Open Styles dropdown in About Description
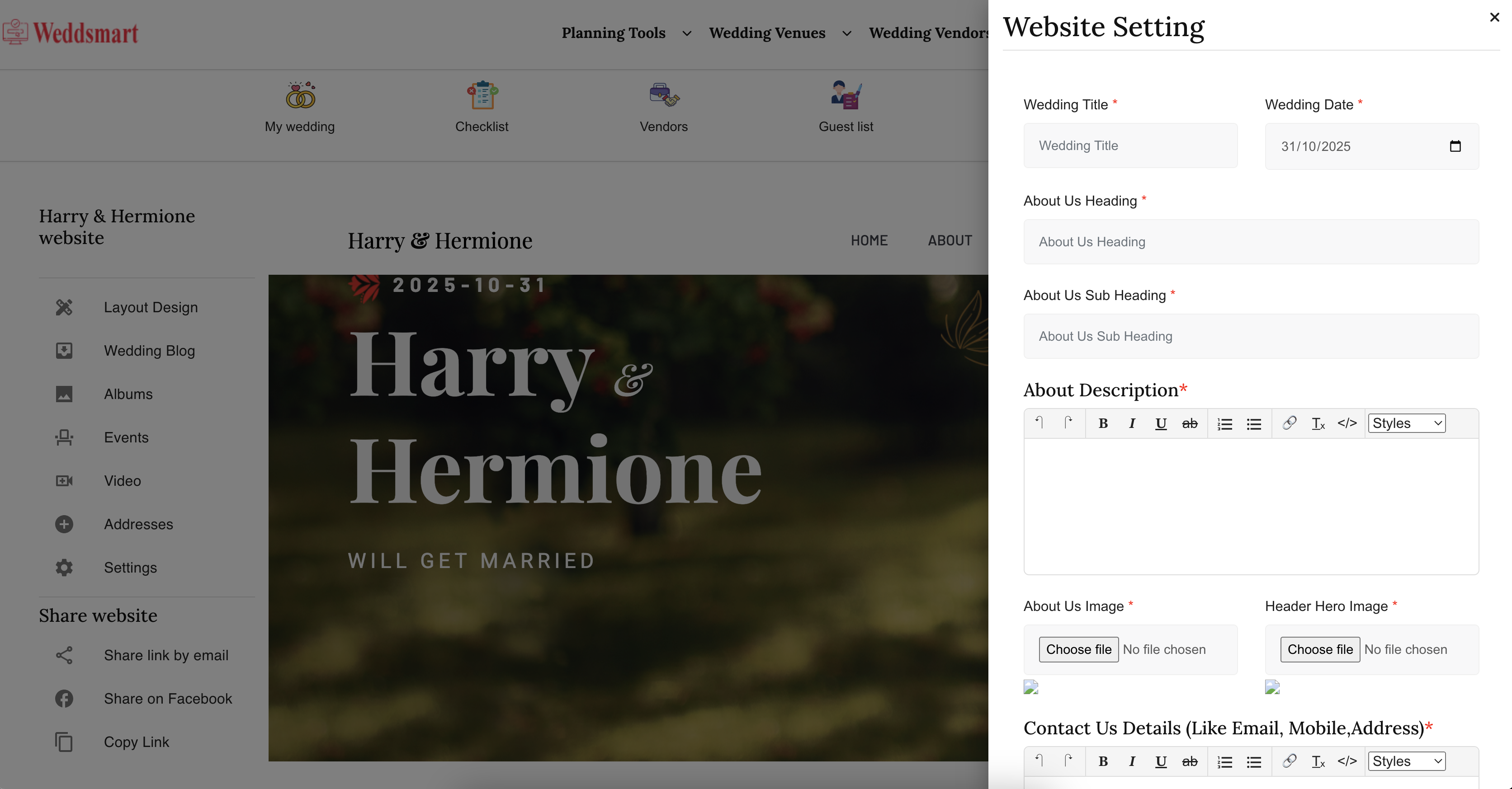Viewport: 1512px width, 789px height. click(1406, 423)
